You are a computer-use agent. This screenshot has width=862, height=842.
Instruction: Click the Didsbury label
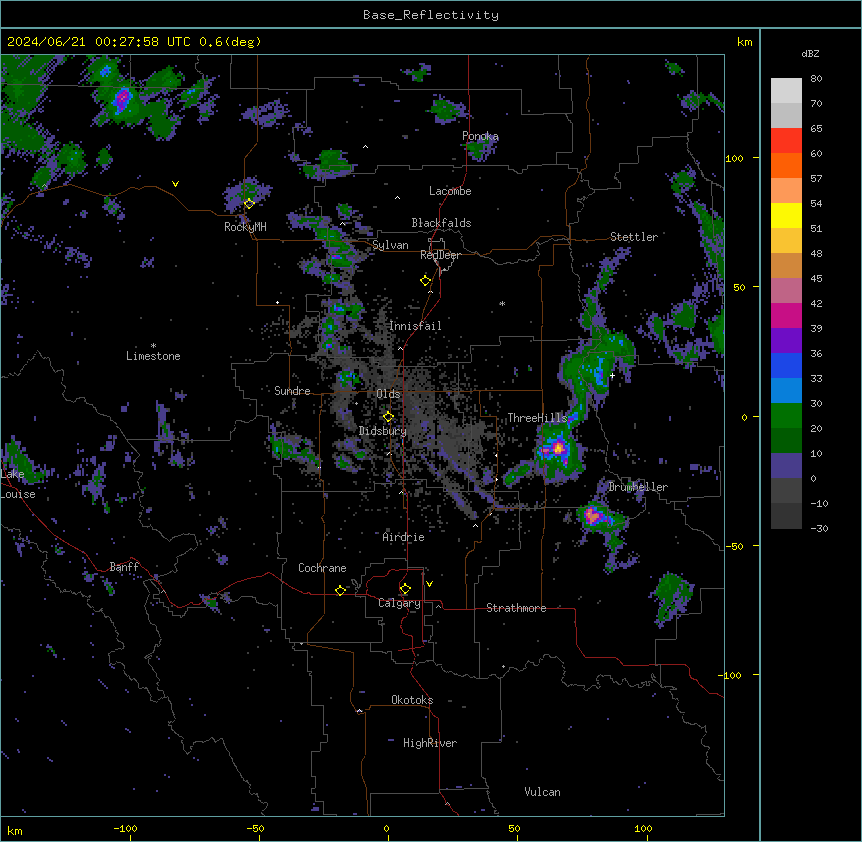click(383, 431)
